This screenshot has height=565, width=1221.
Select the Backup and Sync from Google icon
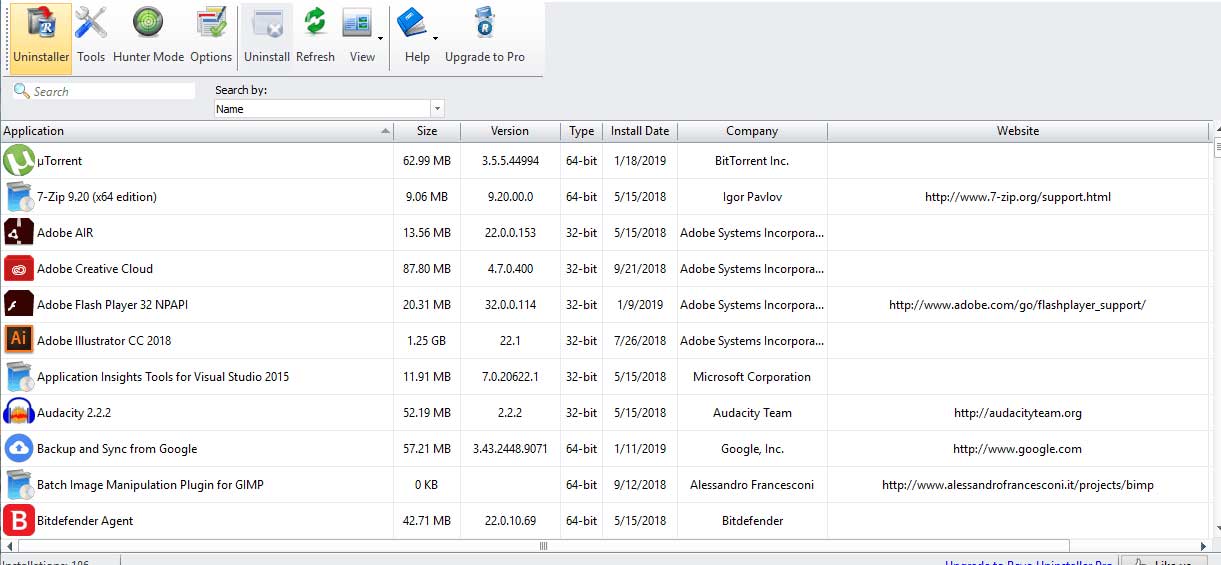click(18, 449)
